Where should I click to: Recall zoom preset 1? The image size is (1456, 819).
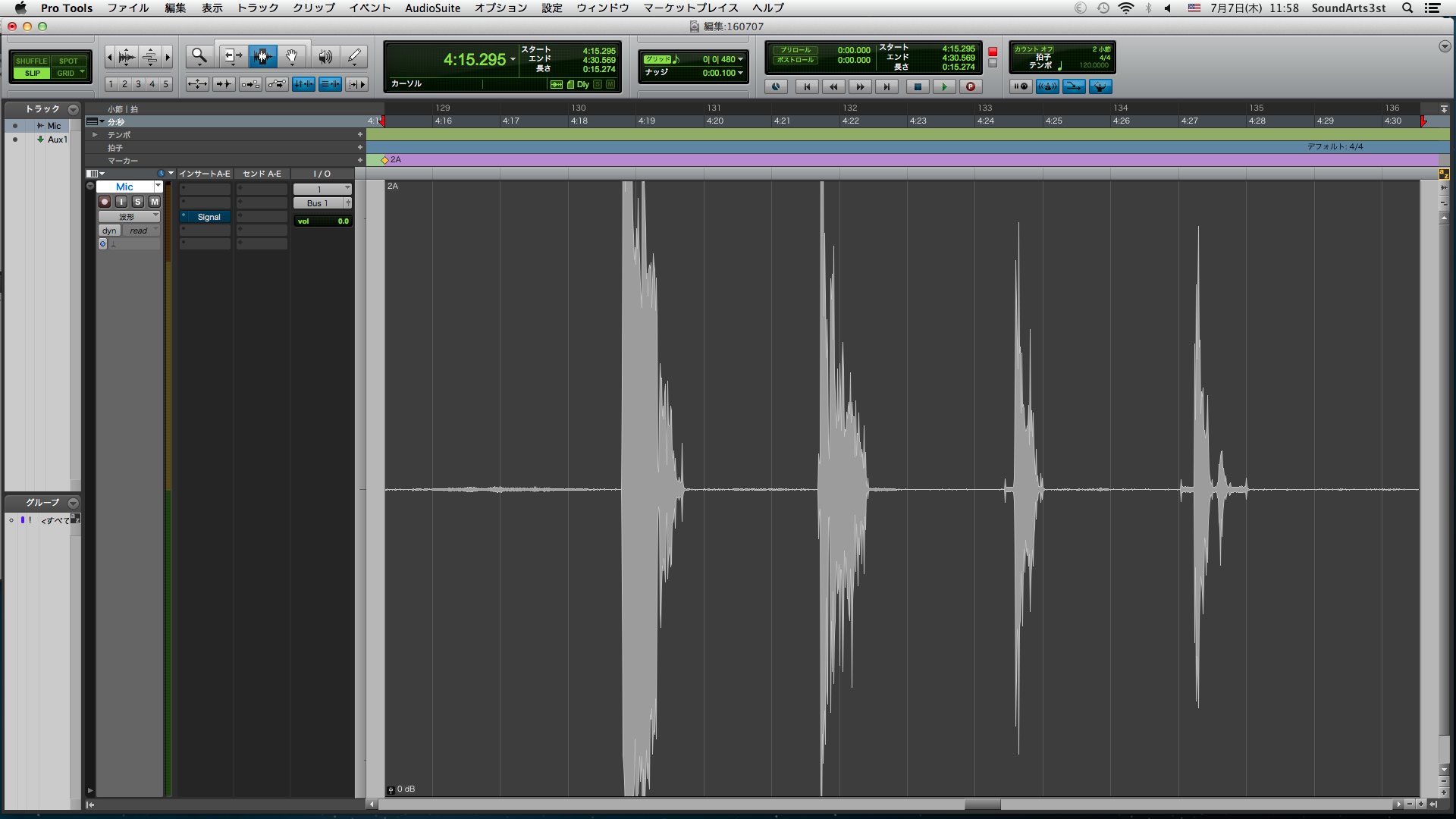[111, 84]
